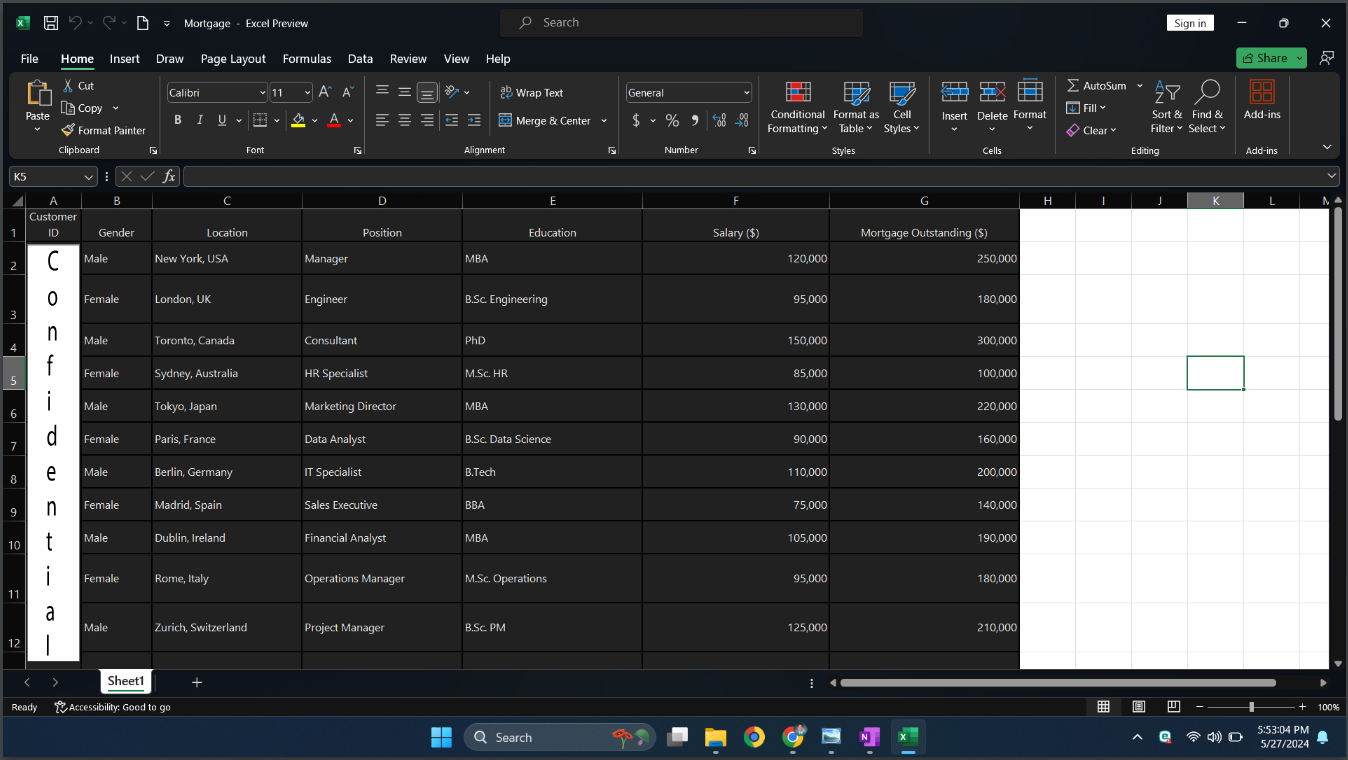This screenshot has width=1348, height=760.
Task: Switch to the Formulas tab
Action: [307, 59]
